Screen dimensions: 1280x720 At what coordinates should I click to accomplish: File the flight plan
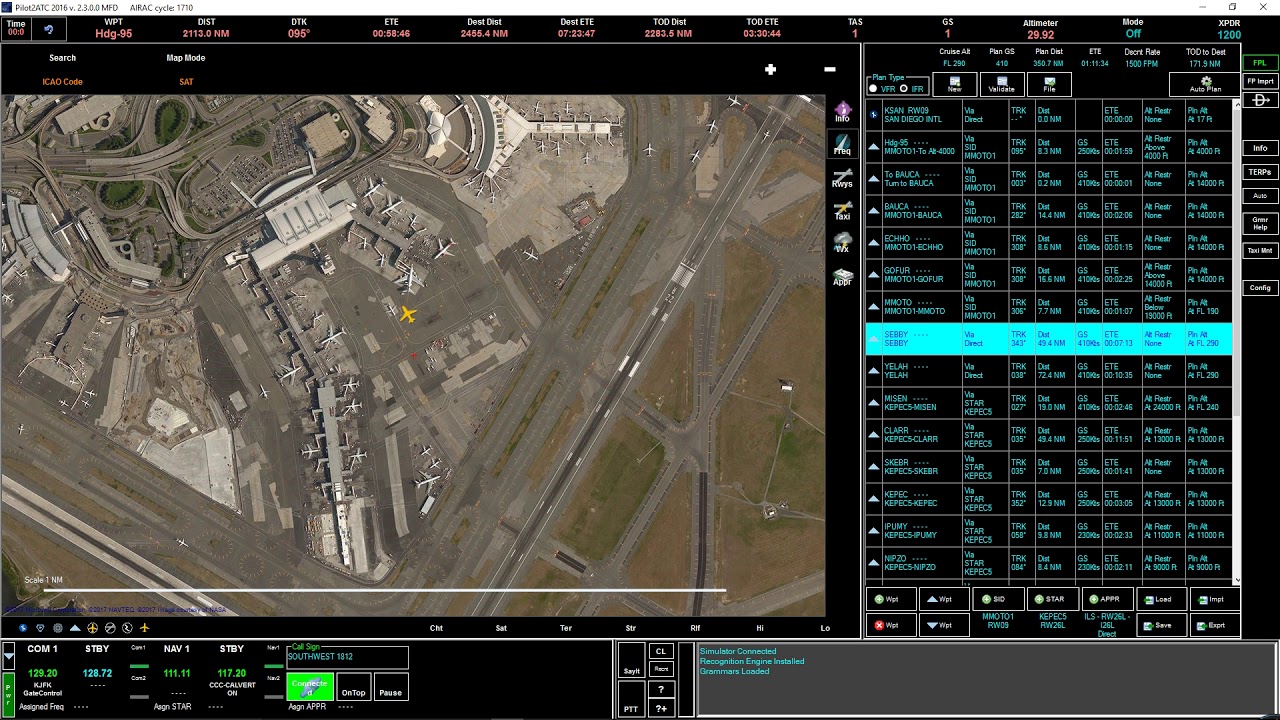coord(1049,84)
